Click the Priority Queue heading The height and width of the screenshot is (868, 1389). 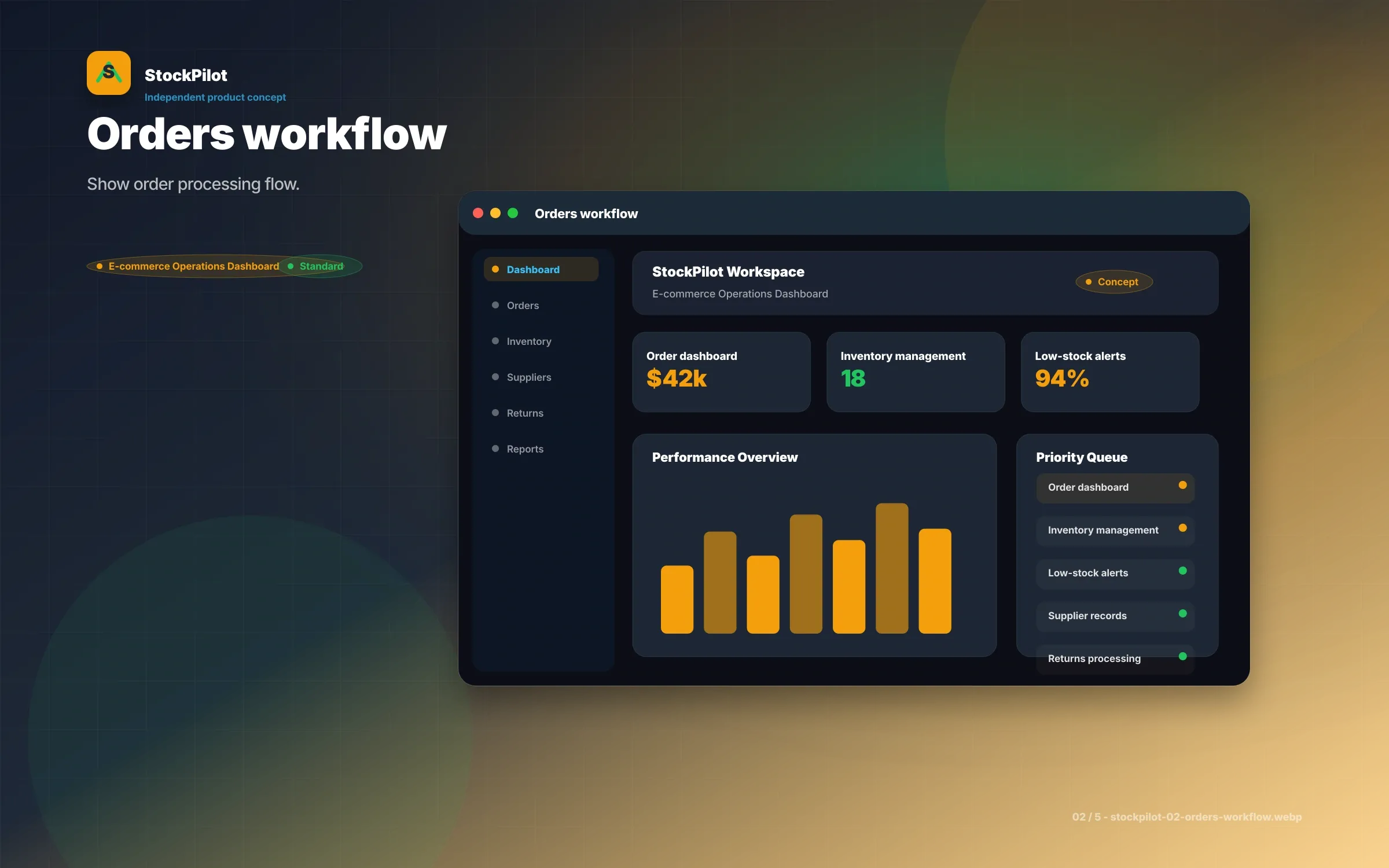tap(1082, 457)
